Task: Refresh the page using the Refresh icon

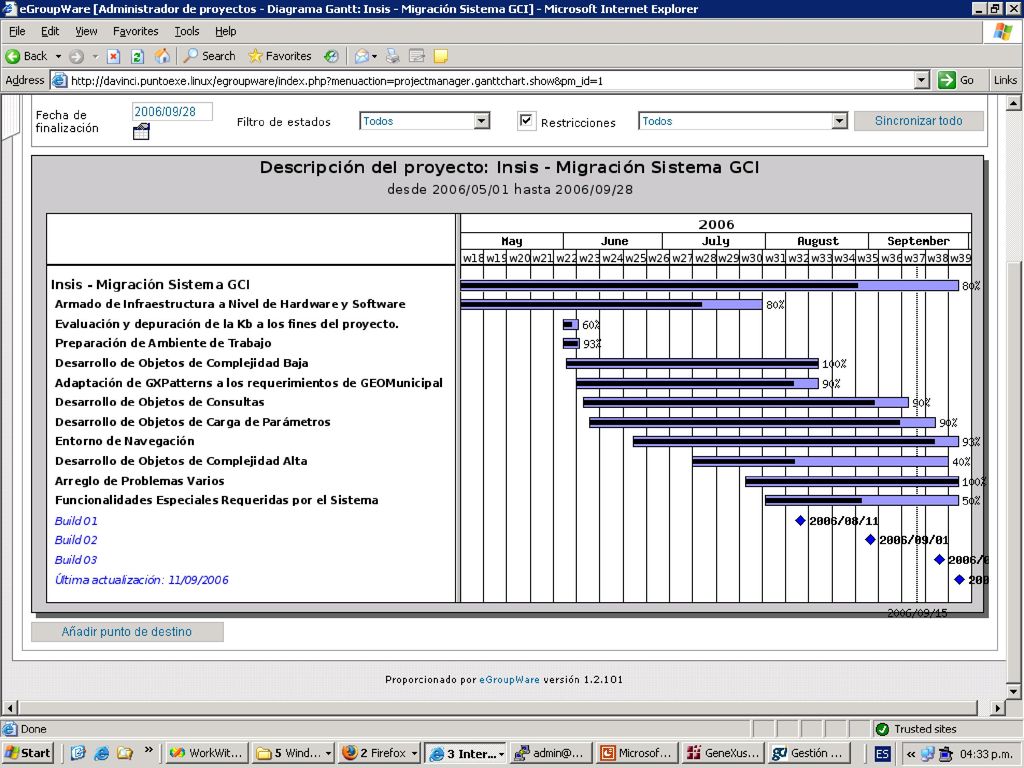Action: point(137,56)
